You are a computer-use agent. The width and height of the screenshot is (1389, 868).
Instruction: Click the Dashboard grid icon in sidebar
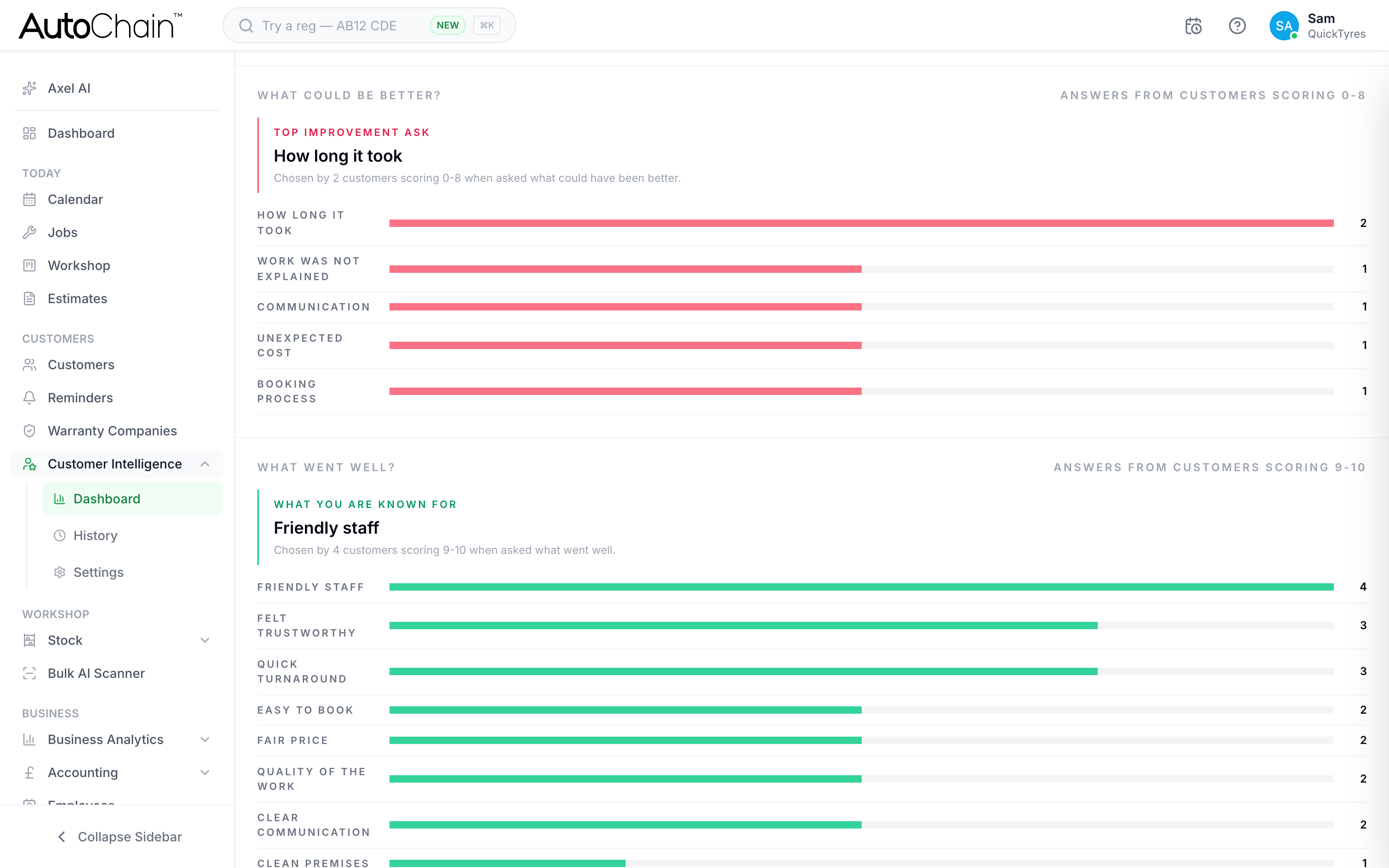29,133
